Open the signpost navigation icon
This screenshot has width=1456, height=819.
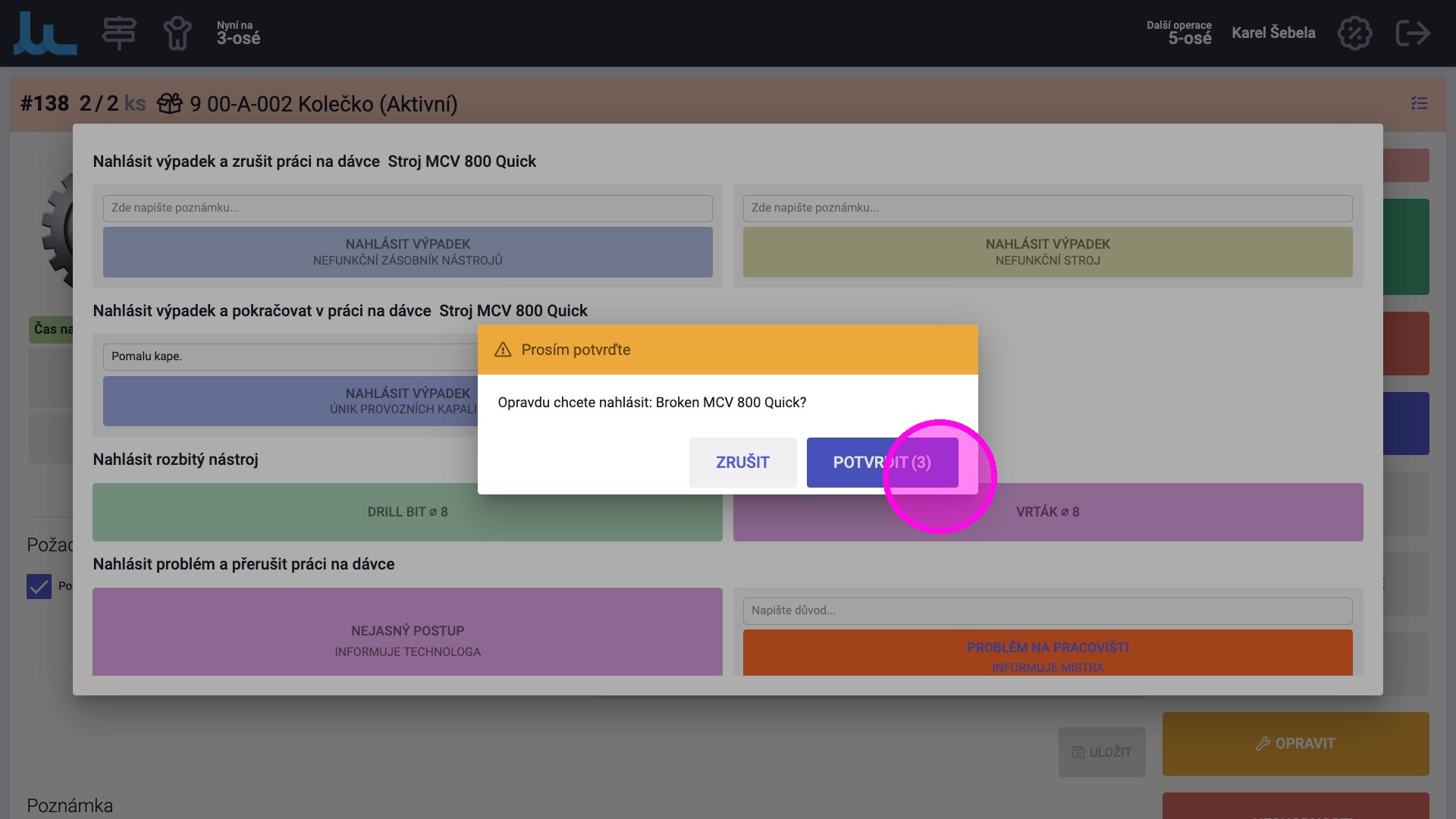119,33
